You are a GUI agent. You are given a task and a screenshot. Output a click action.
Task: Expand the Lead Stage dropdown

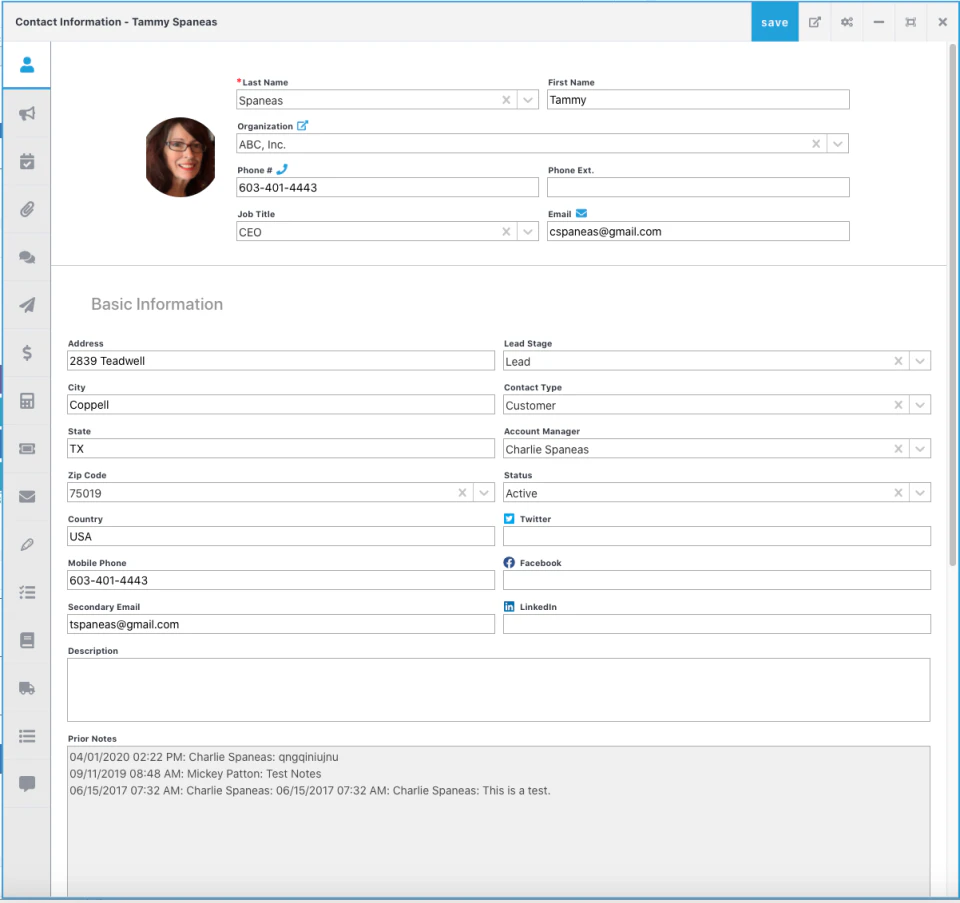920,360
